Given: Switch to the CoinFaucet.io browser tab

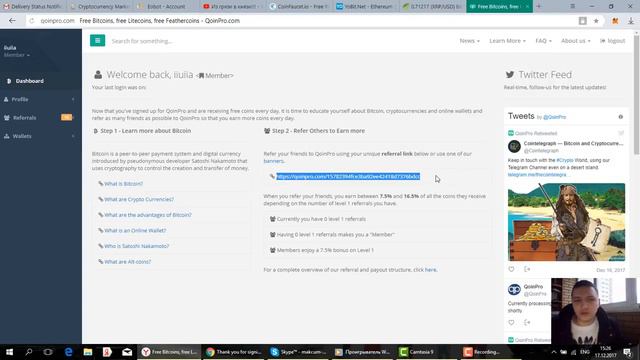Looking at the screenshot, I should pos(300,7).
